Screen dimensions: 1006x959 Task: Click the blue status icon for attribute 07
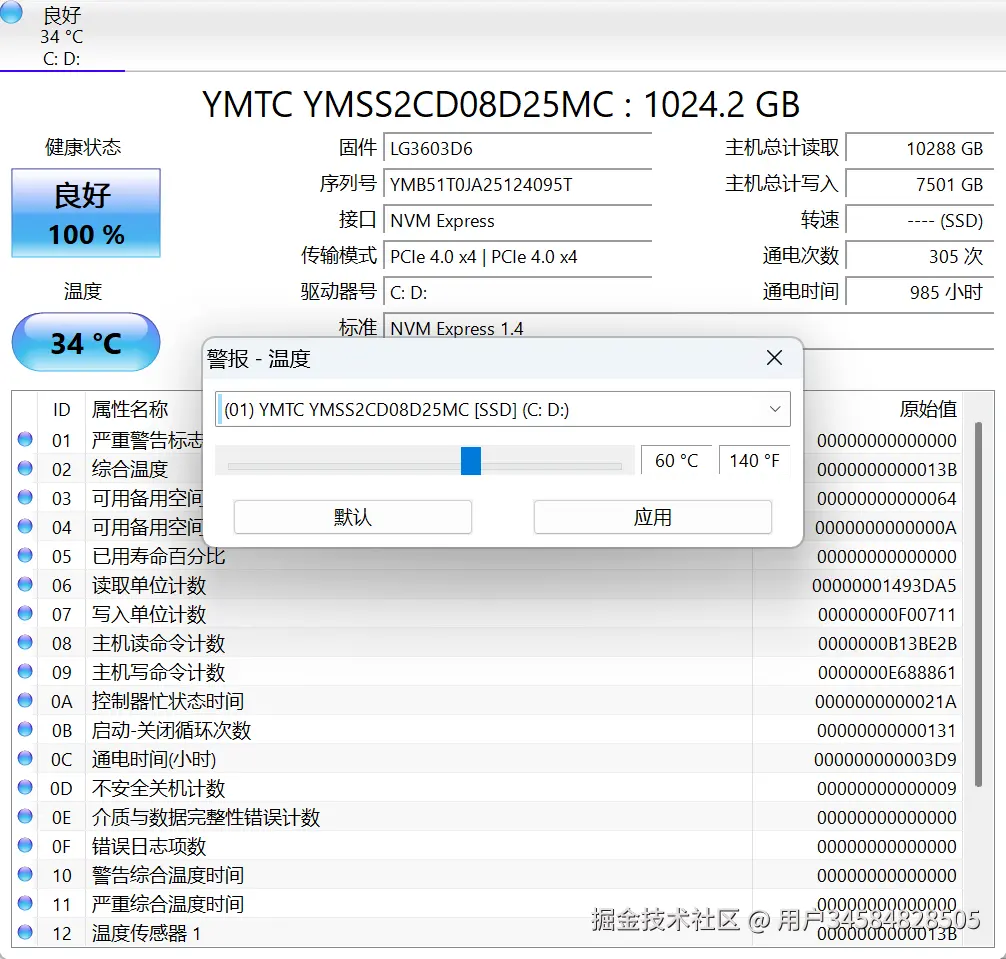(x=25, y=613)
